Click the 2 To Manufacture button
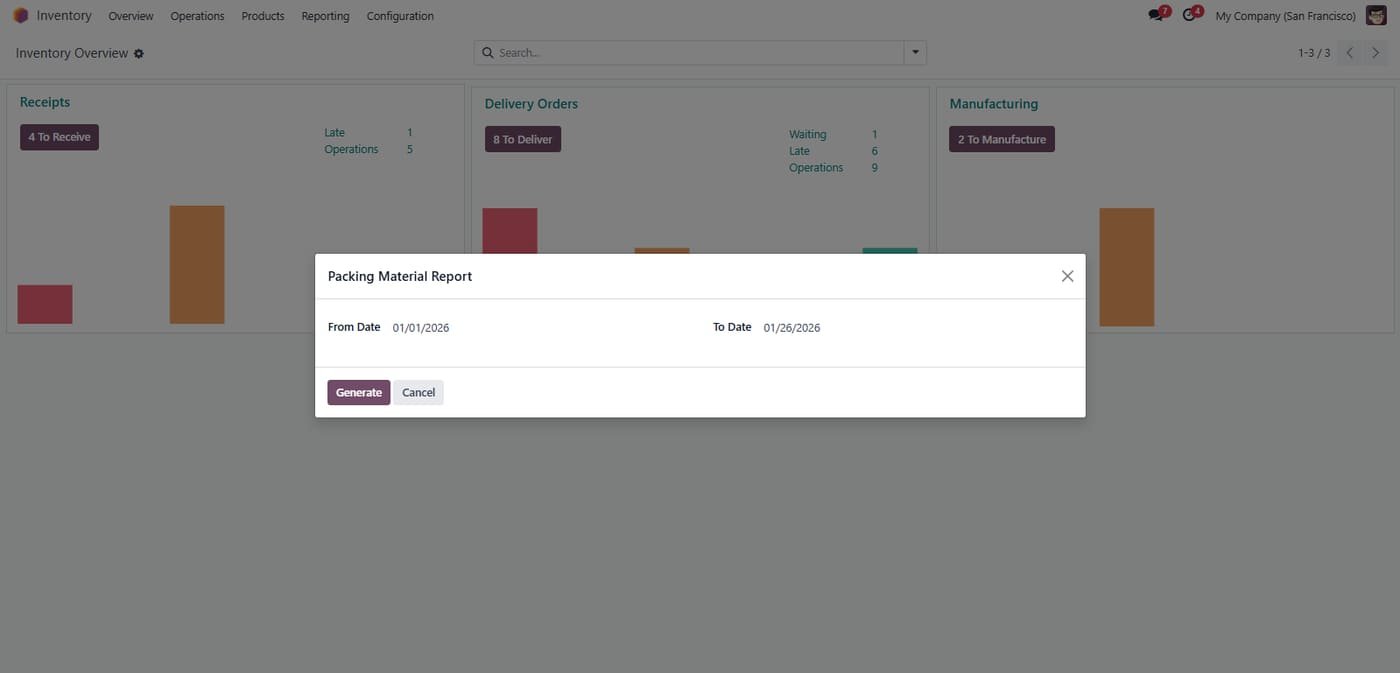This screenshot has width=1400, height=673. pos(1002,139)
